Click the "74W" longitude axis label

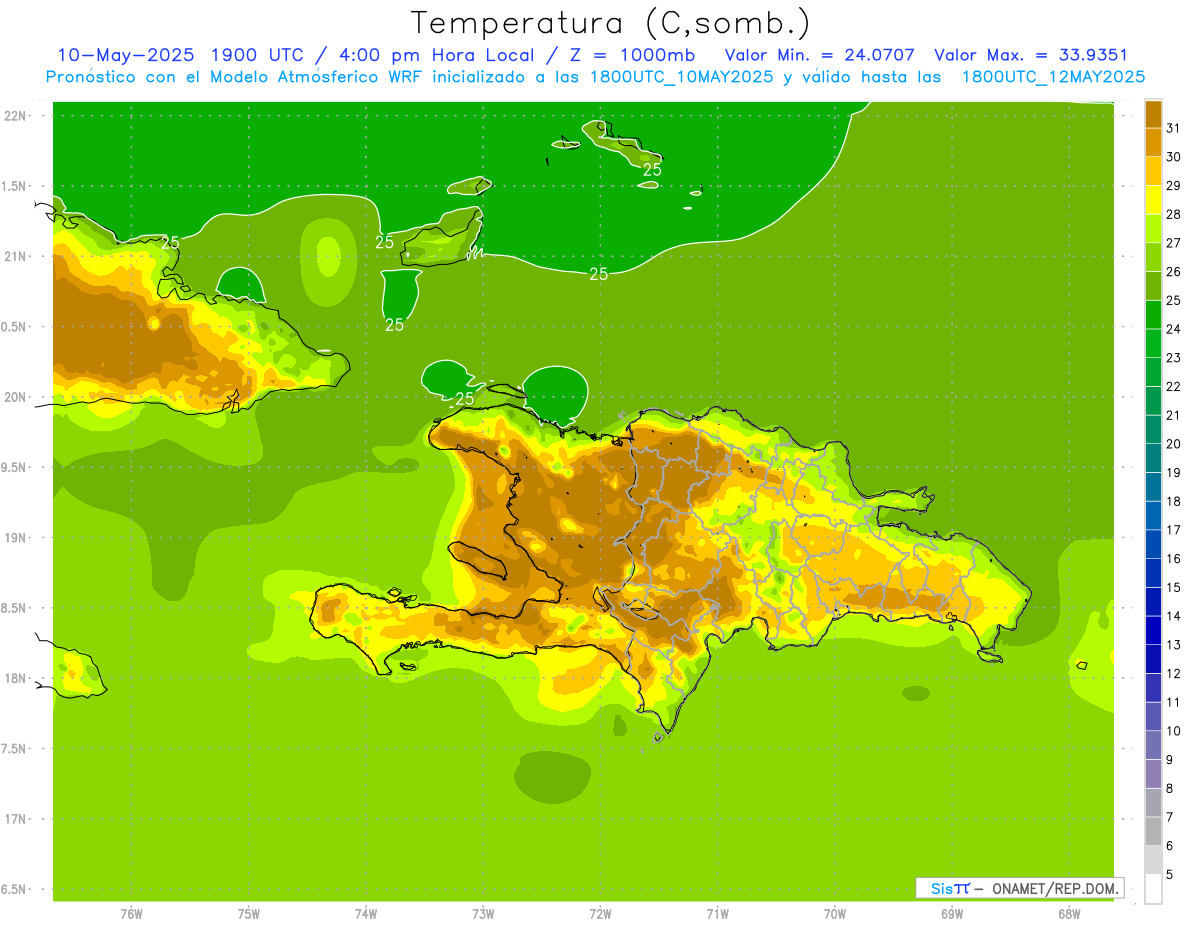click(365, 914)
